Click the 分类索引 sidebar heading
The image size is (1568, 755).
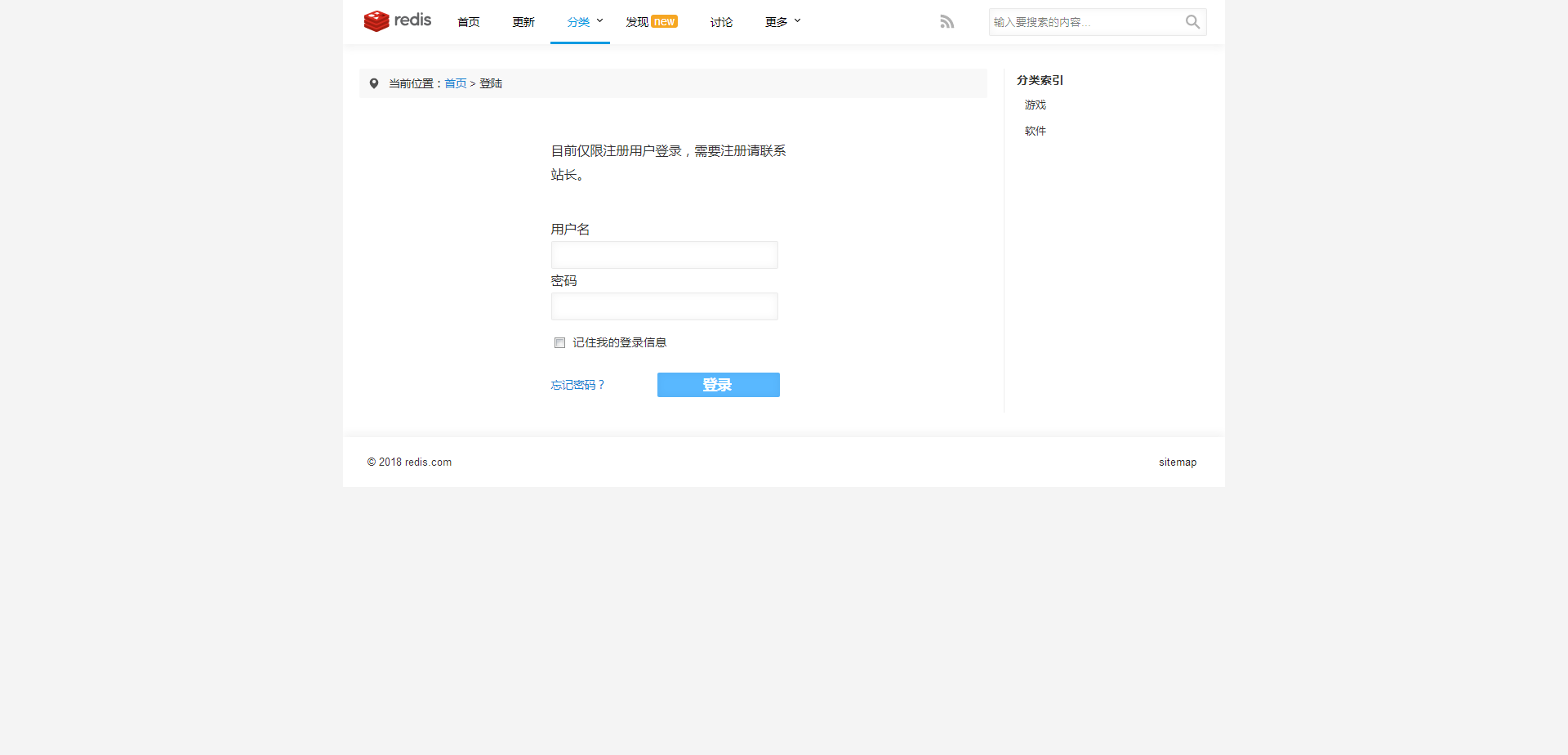[x=1040, y=80]
